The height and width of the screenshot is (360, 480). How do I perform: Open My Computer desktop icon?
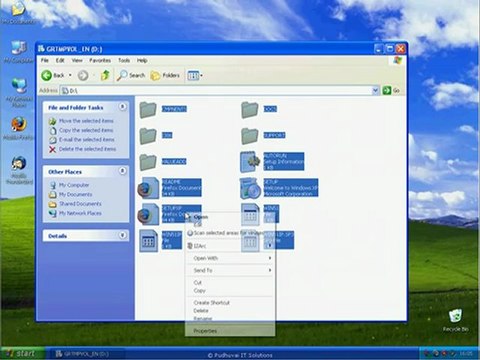(19, 52)
